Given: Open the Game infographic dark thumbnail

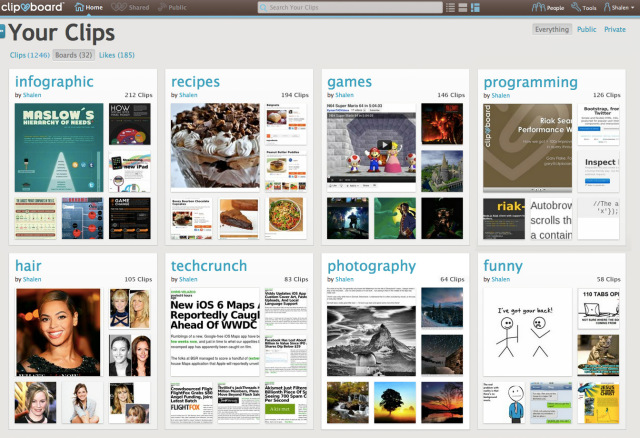Looking at the screenshot, I should (x=130, y=218).
